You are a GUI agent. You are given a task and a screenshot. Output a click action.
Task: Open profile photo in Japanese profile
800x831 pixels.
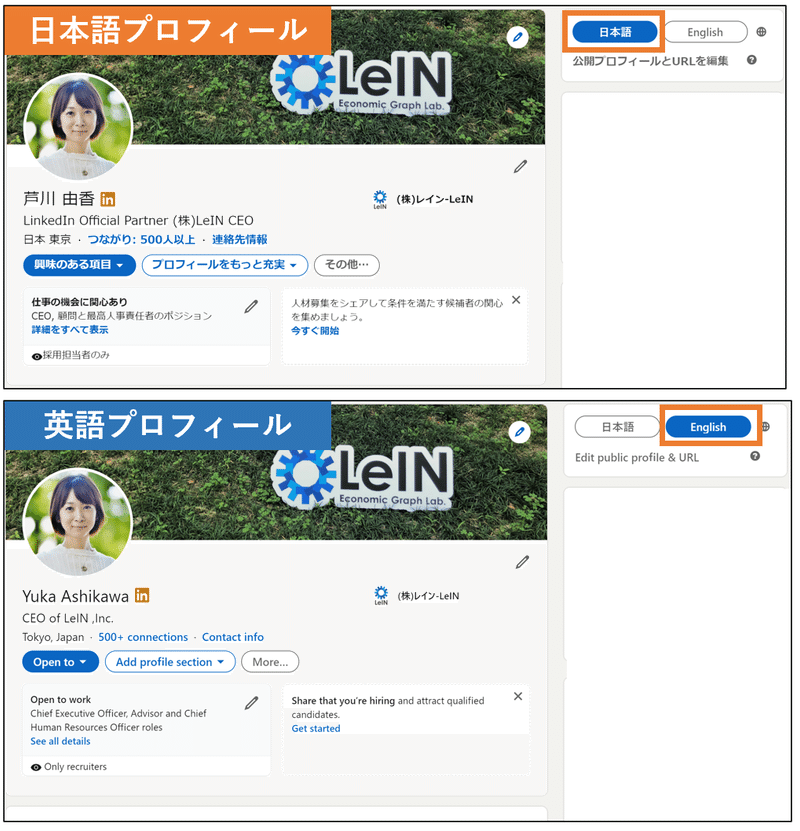pos(78,127)
